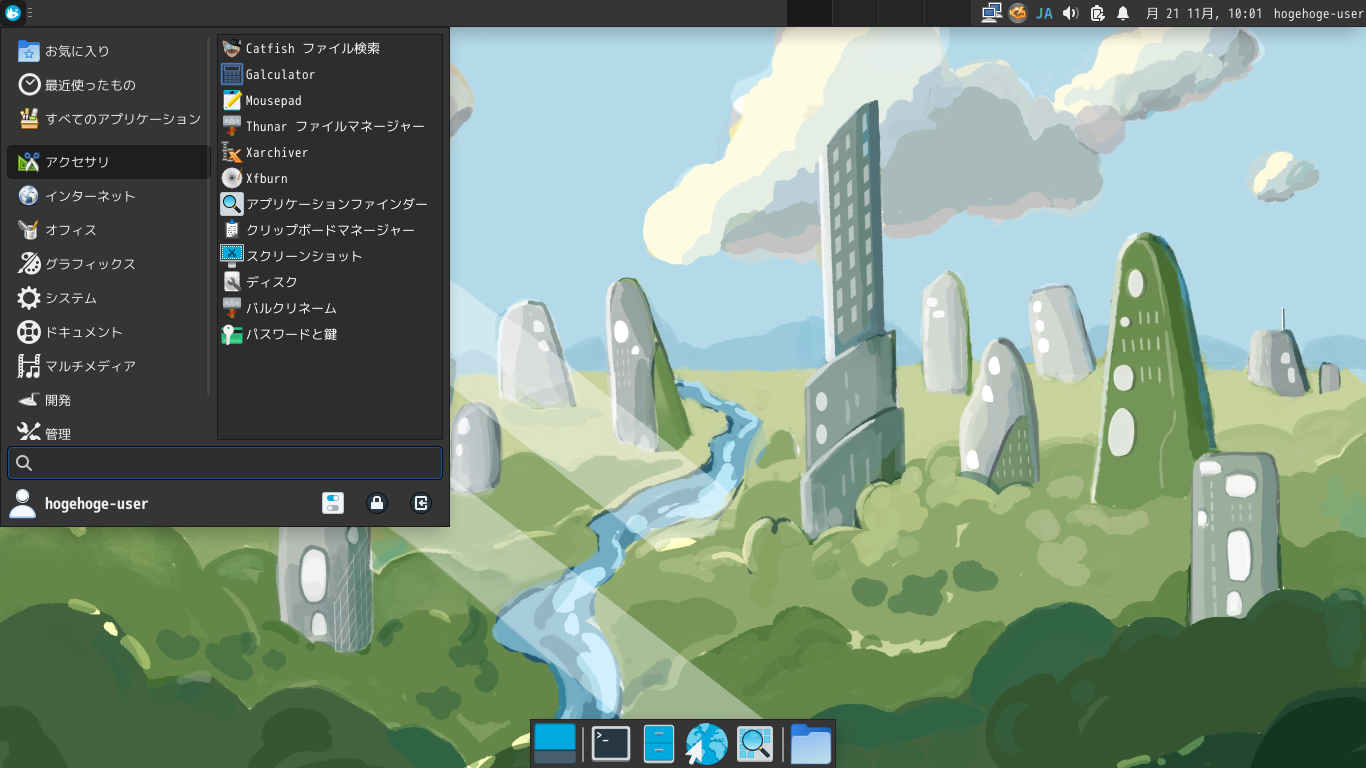Click the log out button in menu
This screenshot has height=768, width=1366.
pyautogui.click(x=421, y=503)
